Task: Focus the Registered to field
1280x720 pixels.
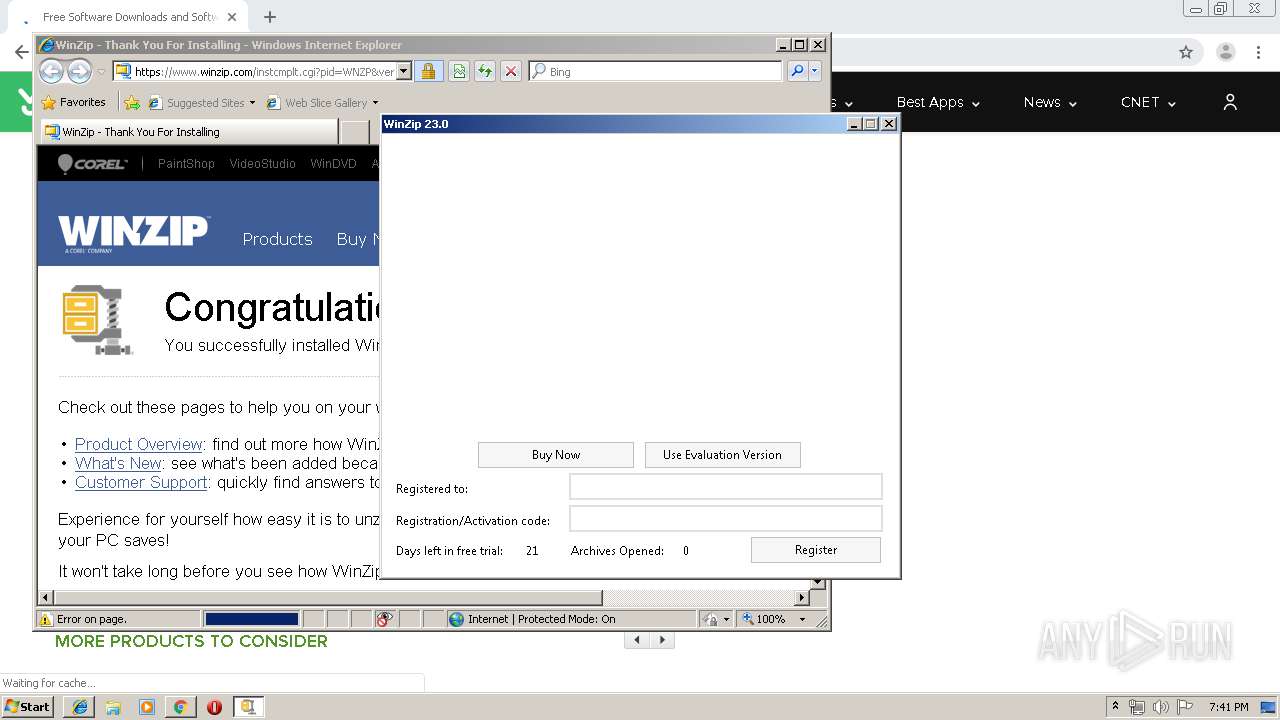Action: (726, 487)
